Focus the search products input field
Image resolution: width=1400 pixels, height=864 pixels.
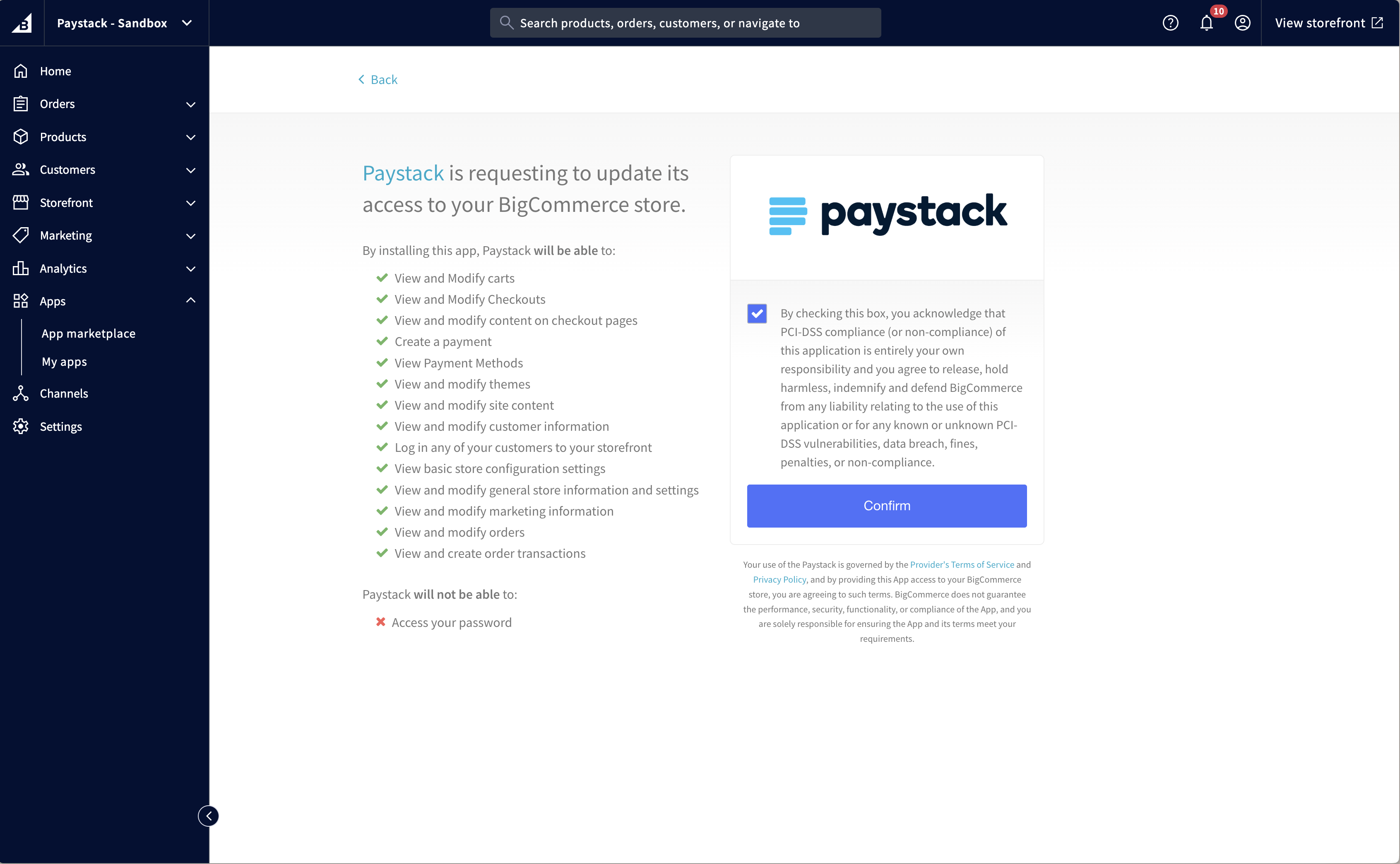[x=686, y=23]
